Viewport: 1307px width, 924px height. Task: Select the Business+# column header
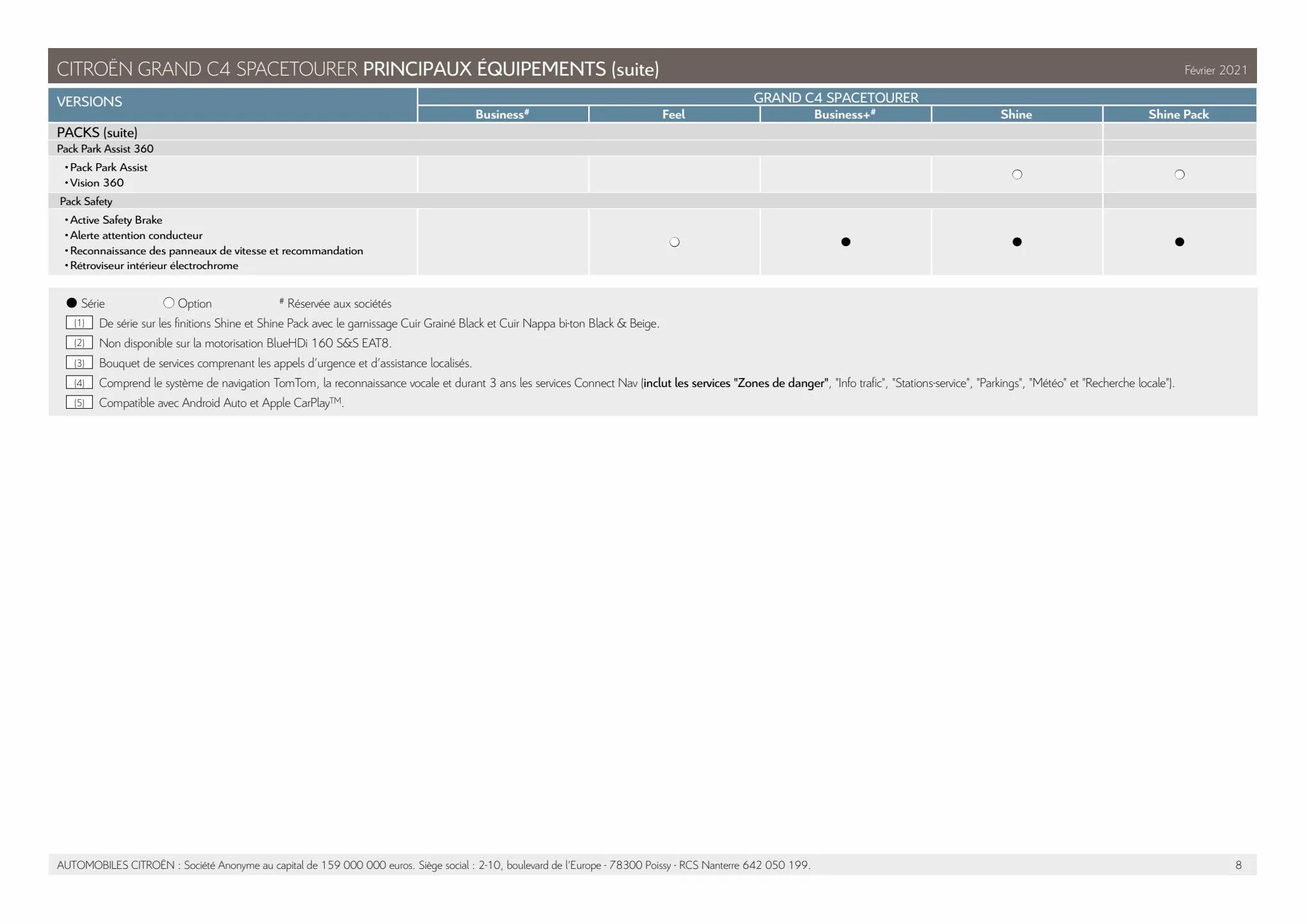(x=846, y=114)
